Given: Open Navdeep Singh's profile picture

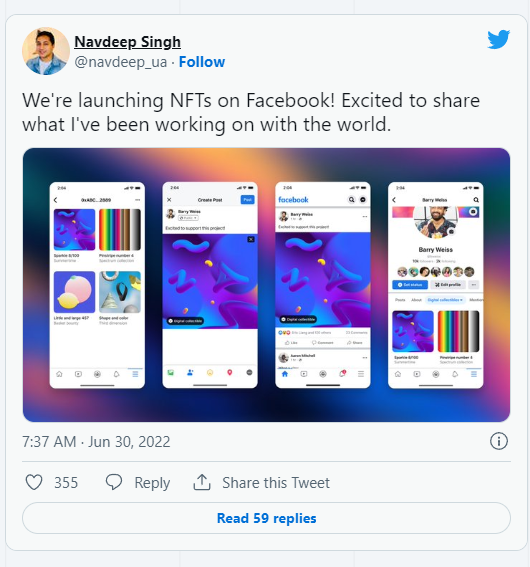Looking at the screenshot, I should coord(46,51).
